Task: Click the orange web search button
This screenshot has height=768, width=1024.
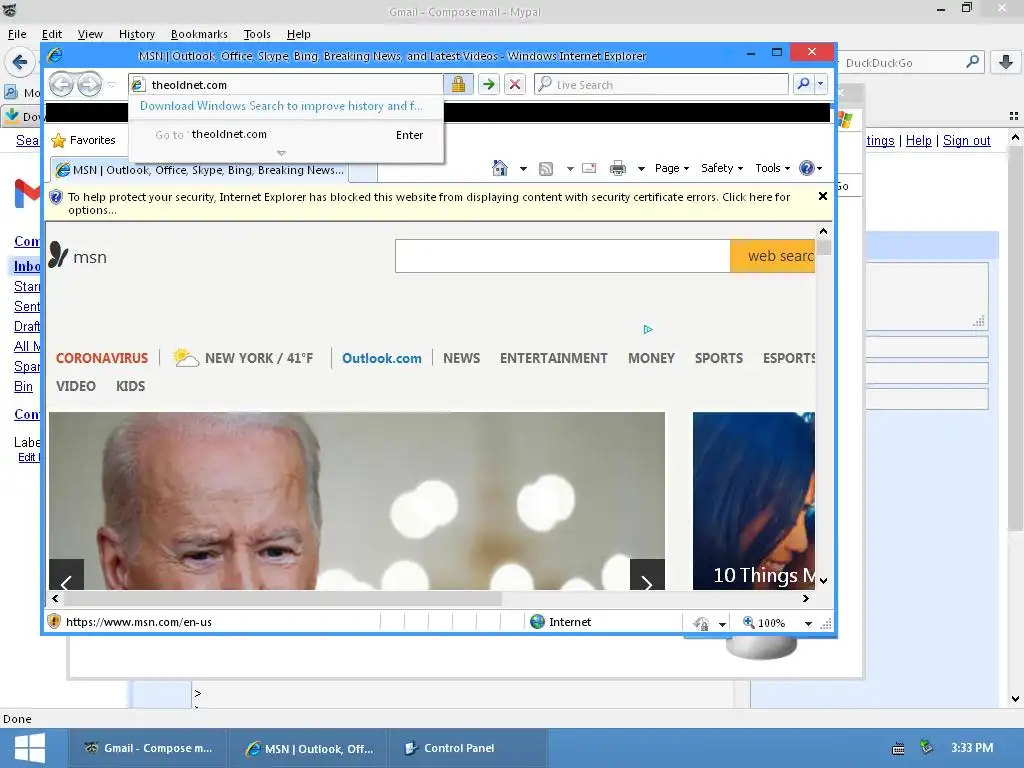Action: point(773,255)
